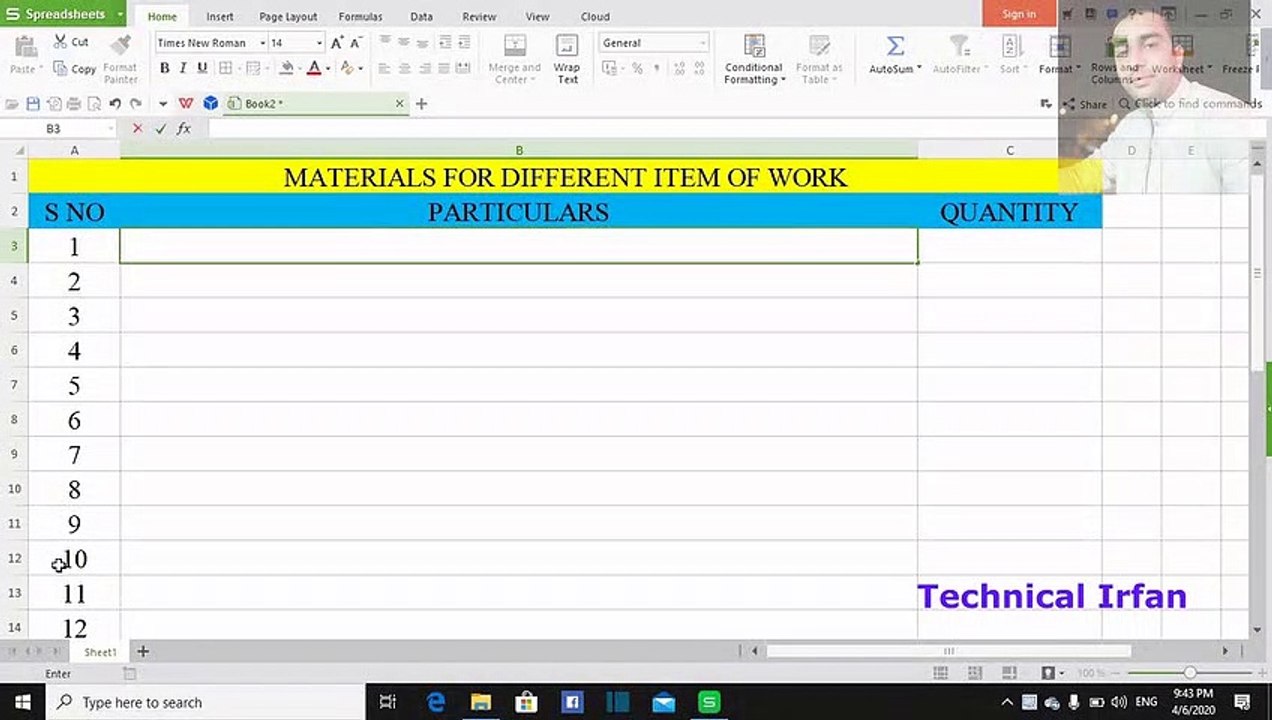This screenshot has width=1272, height=720.
Task: Select the Book2 document tab
Action: 315,103
